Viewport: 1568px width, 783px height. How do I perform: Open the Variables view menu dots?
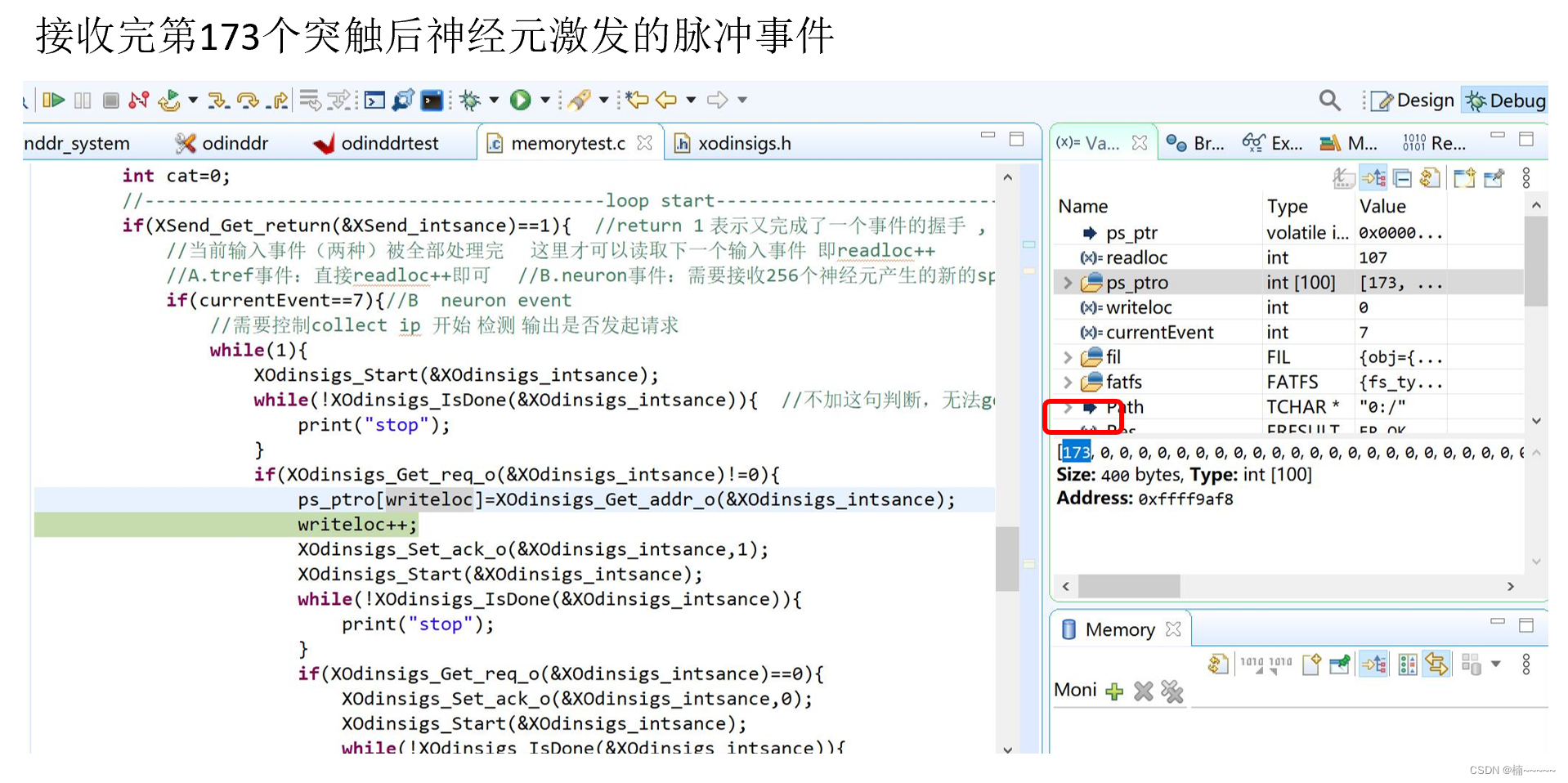click(1525, 178)
